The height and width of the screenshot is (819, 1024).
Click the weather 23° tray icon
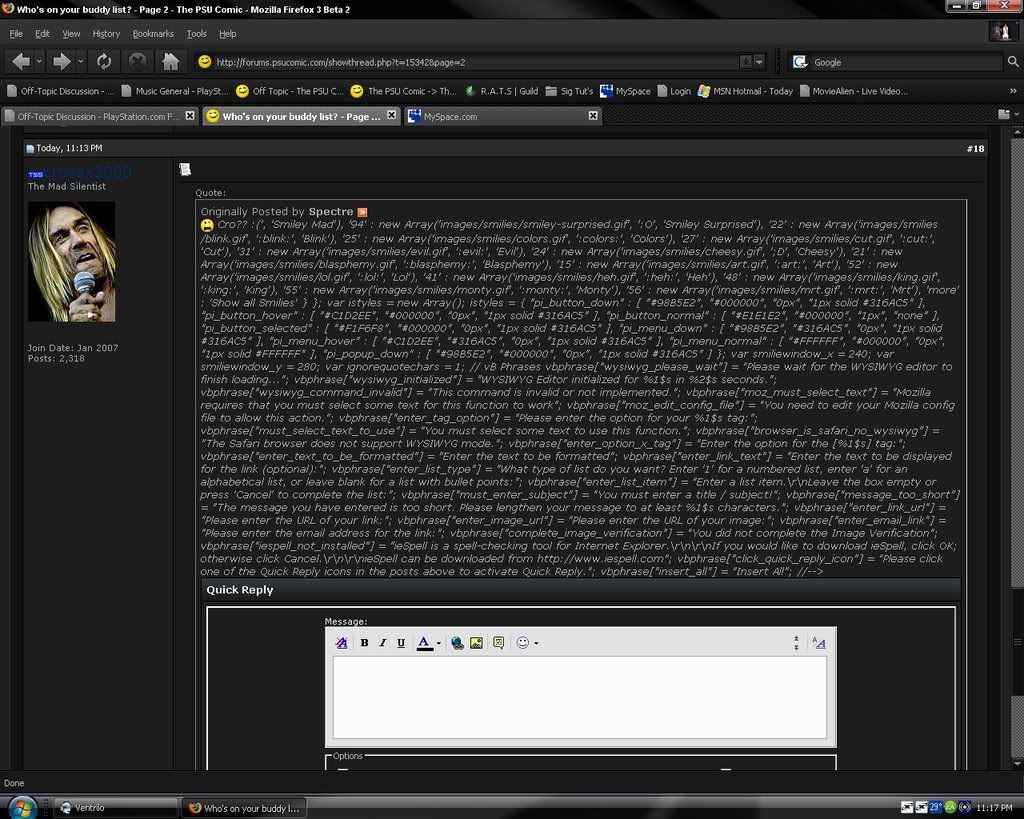pos(935,808)
